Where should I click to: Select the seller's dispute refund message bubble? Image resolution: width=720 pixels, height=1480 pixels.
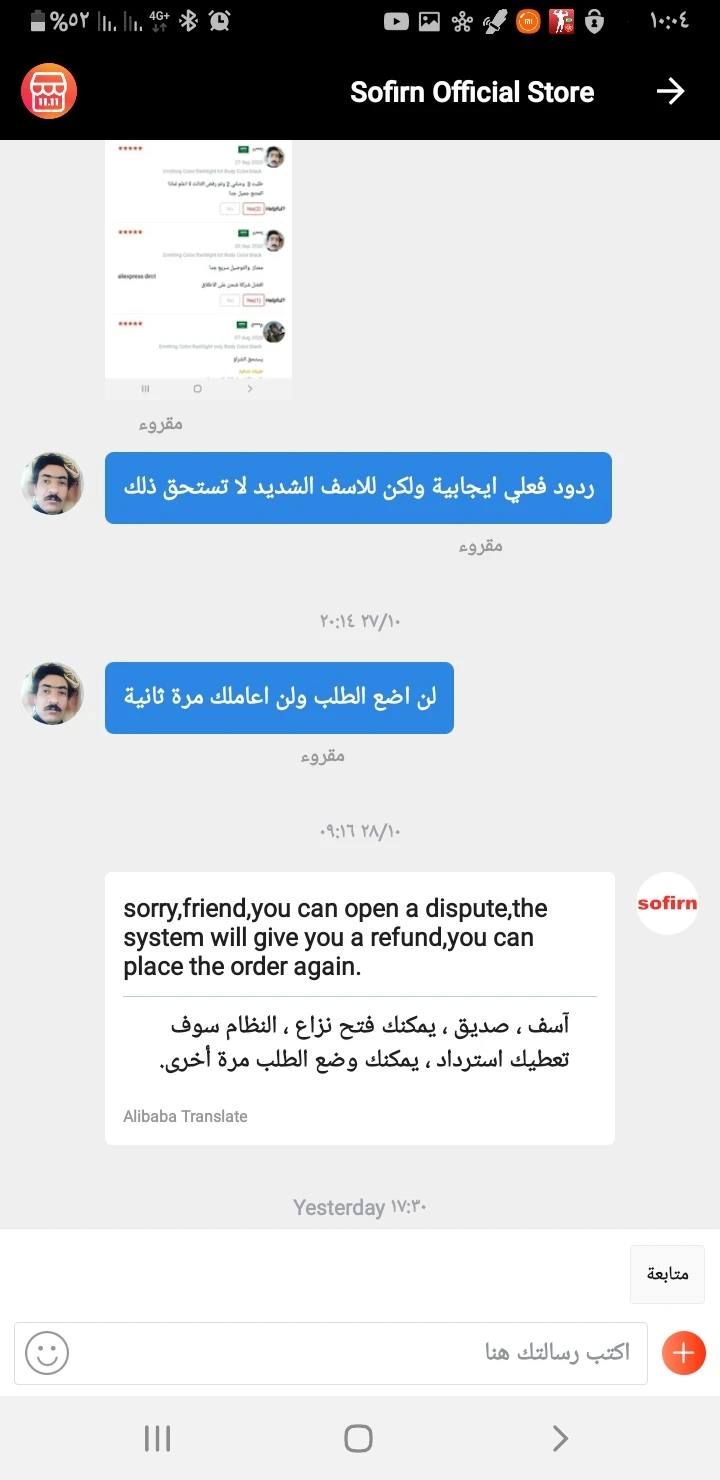click(x=360, y=1008)
